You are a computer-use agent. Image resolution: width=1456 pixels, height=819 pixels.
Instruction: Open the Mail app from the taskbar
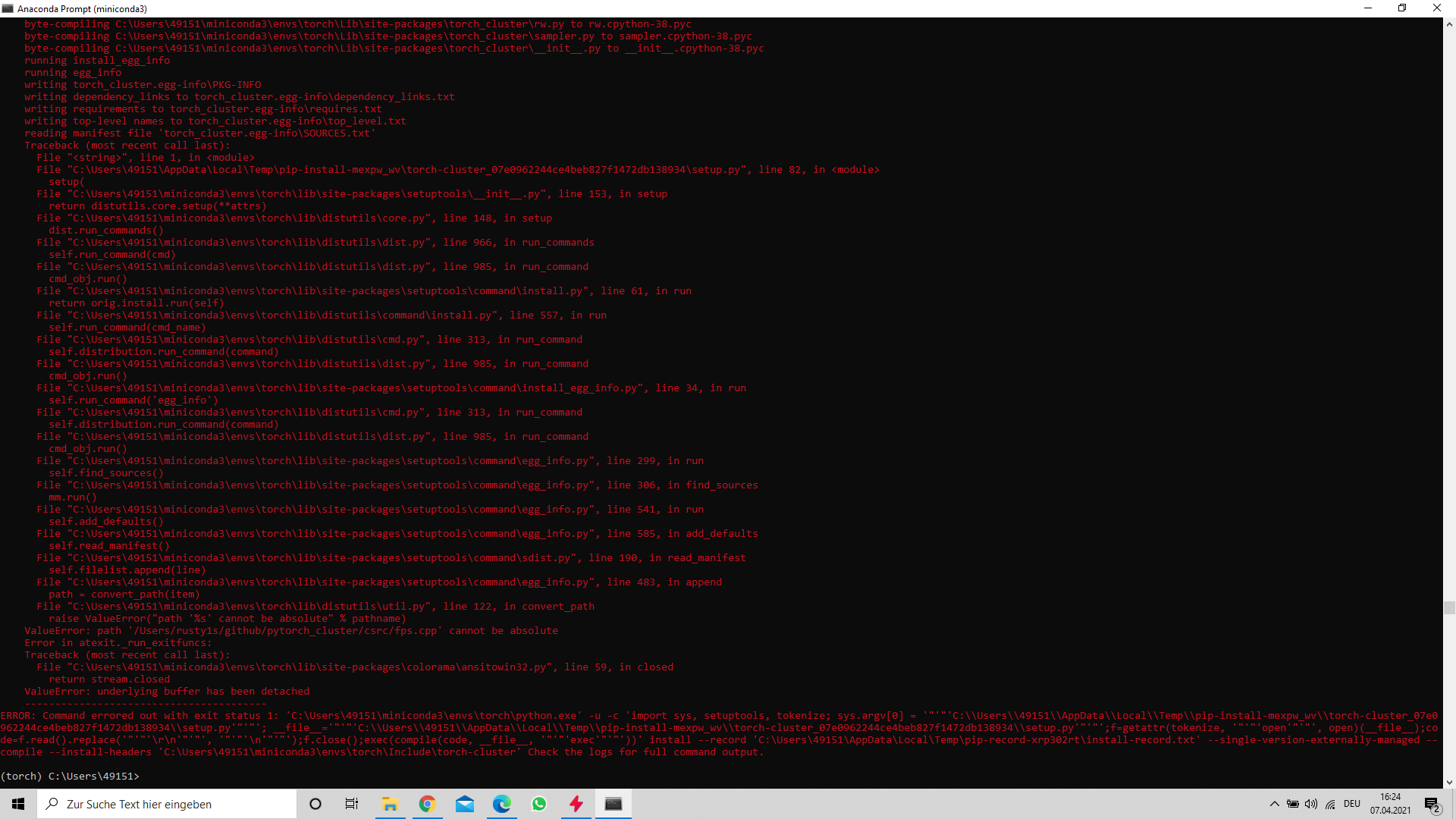click(465, 804)
